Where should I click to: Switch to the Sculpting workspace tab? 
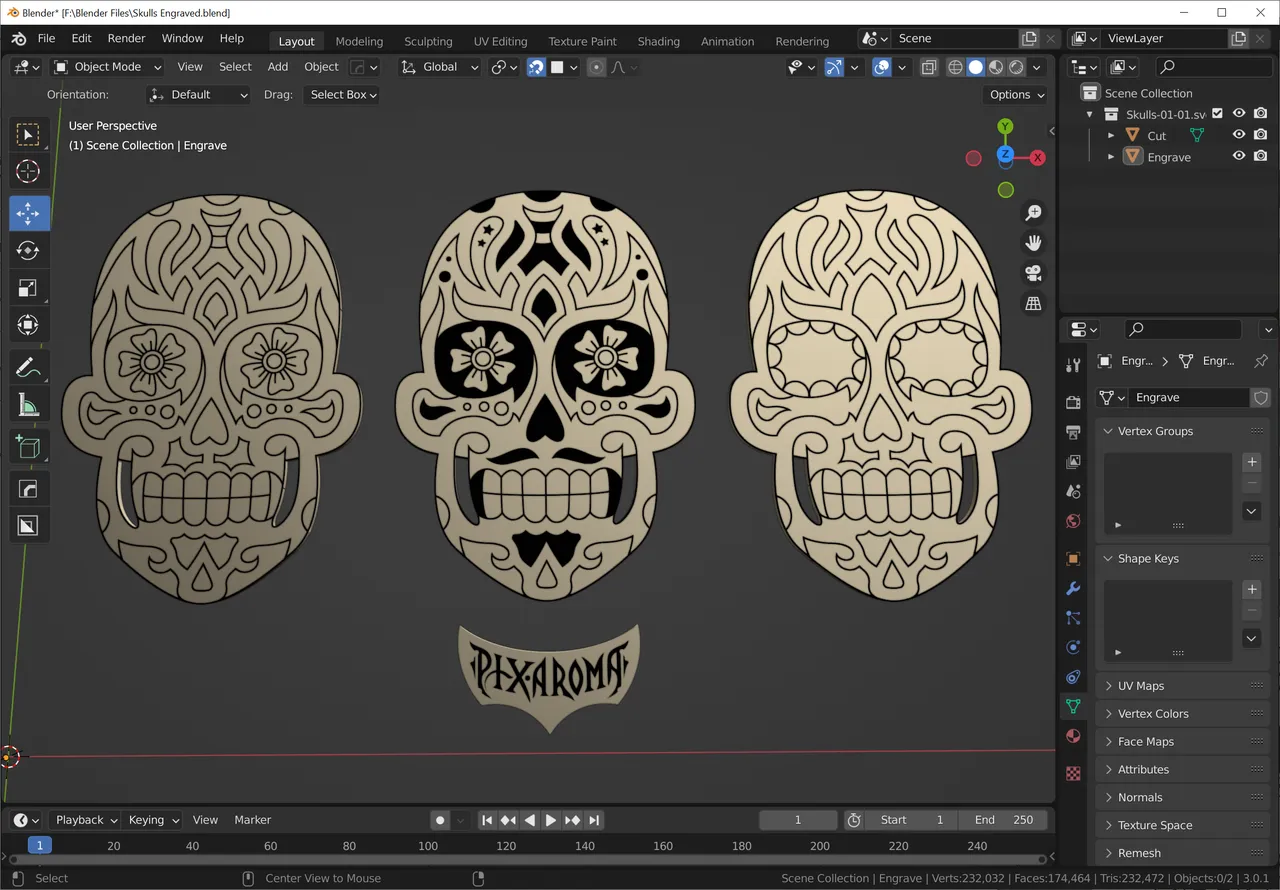click(428, 41)
